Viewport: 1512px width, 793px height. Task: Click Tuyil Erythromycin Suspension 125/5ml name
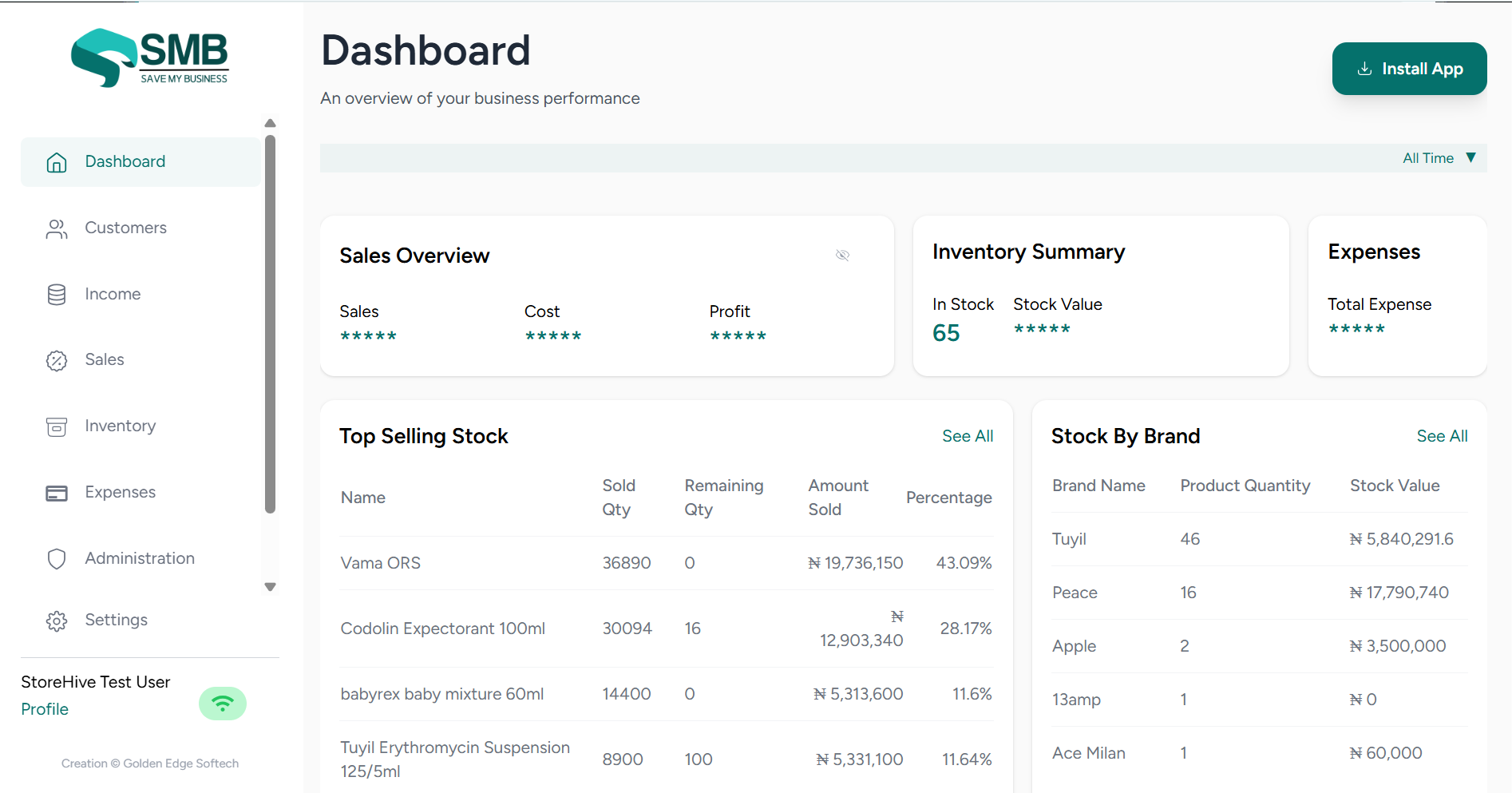coord(455,759)
